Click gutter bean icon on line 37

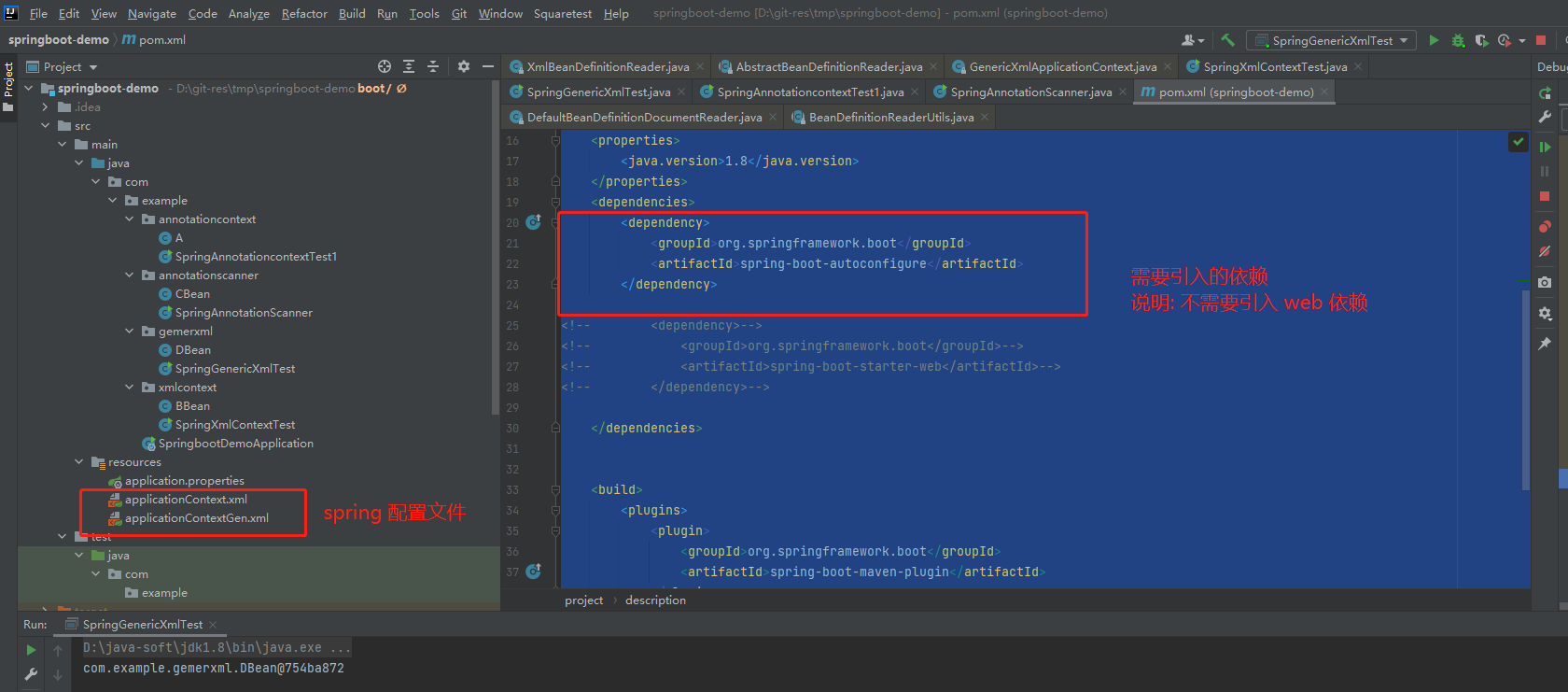pyautogui.click(x=534, y=571)
